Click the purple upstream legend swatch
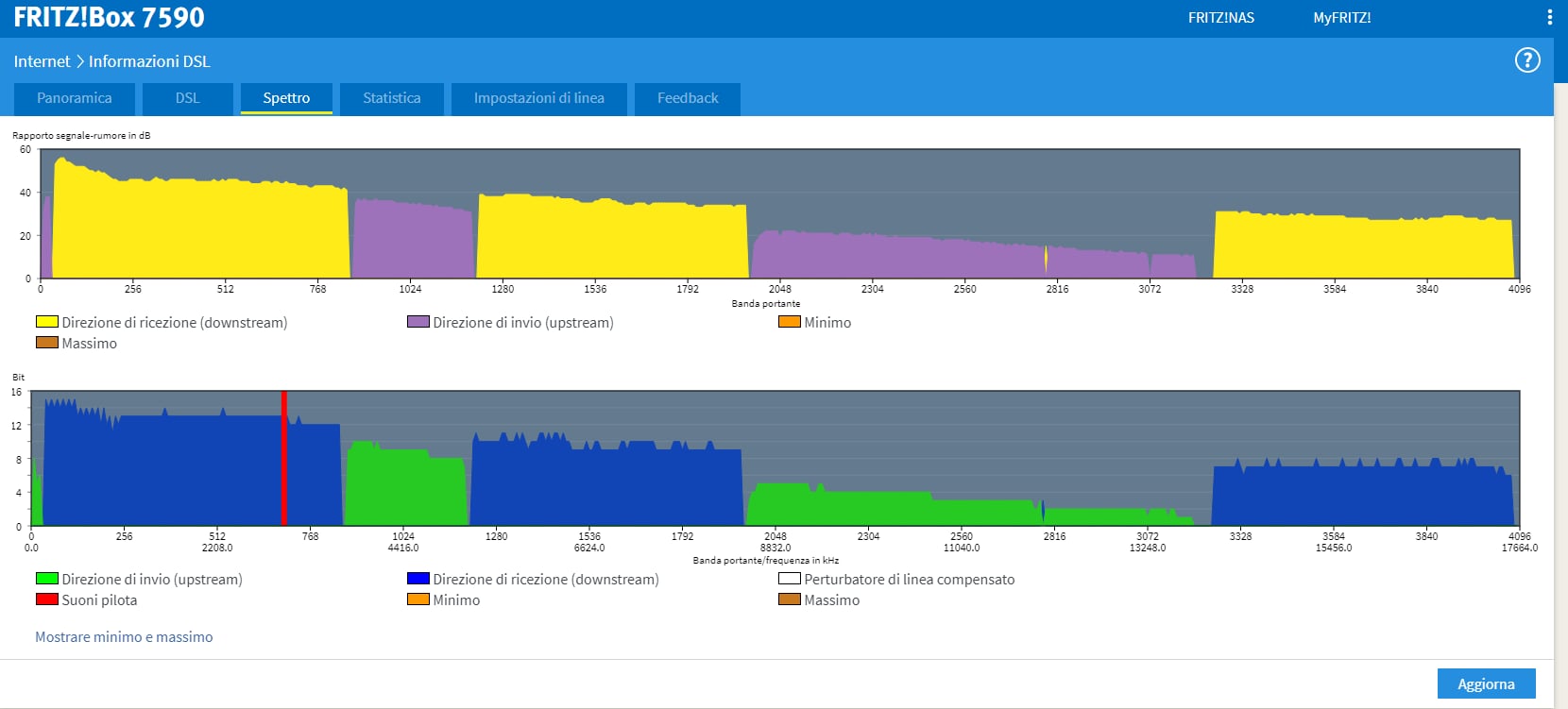The image size is (1568, 709). click(418, 322)
